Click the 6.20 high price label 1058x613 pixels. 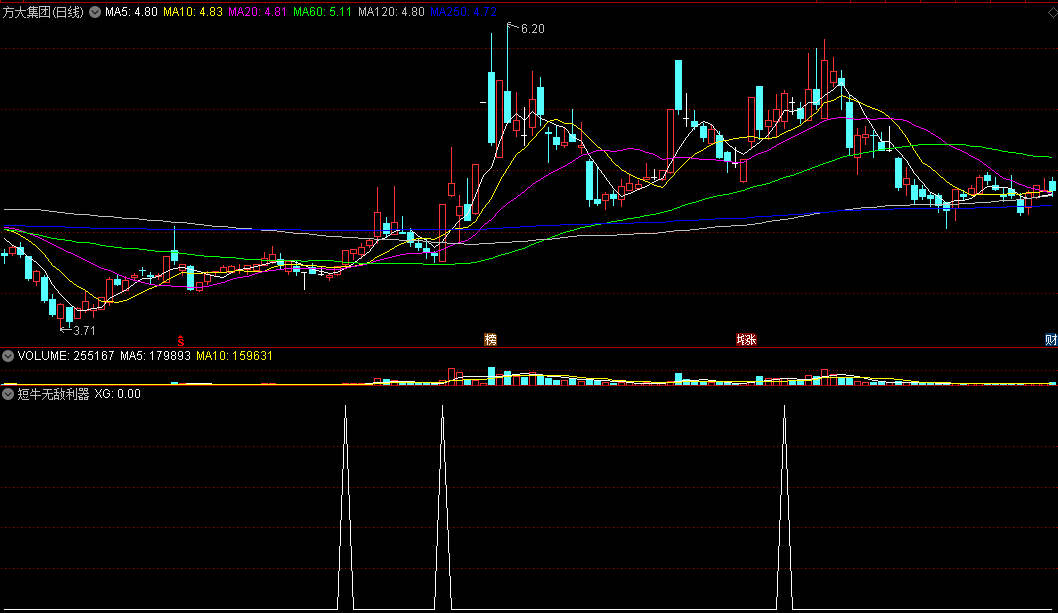click(532, 29)
